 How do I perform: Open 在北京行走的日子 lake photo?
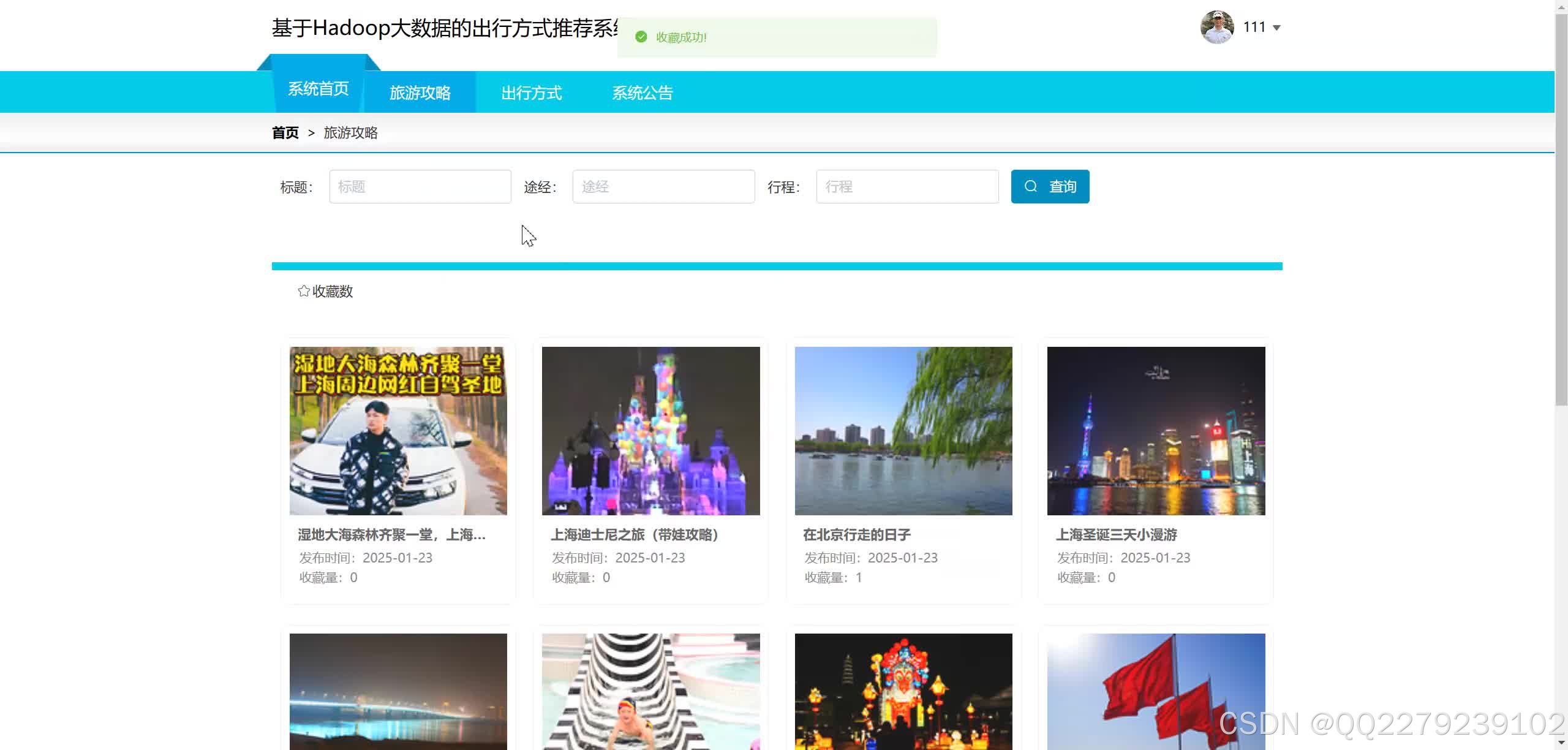(903, 431)
